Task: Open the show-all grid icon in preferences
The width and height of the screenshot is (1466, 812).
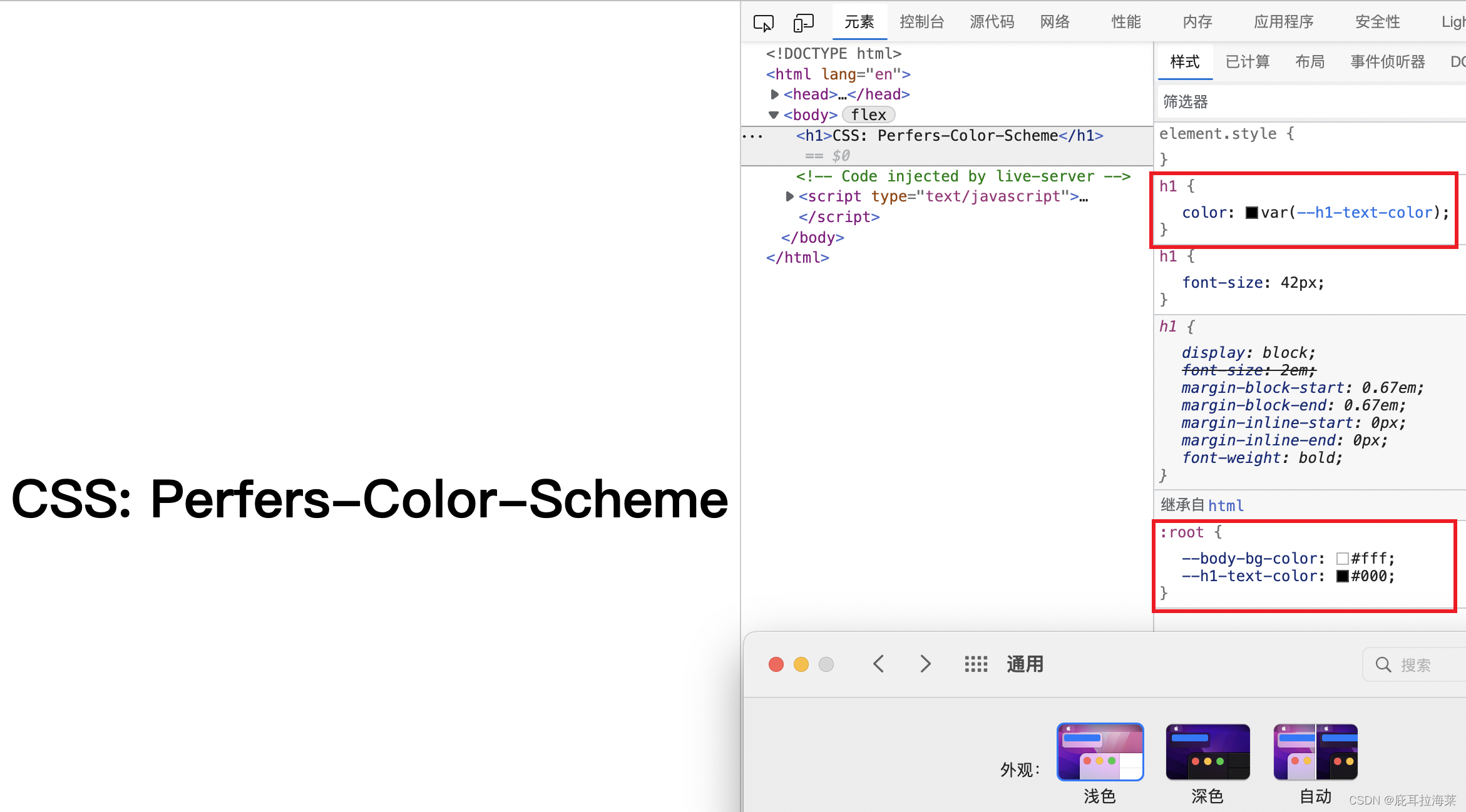Action: coord(975,664)
